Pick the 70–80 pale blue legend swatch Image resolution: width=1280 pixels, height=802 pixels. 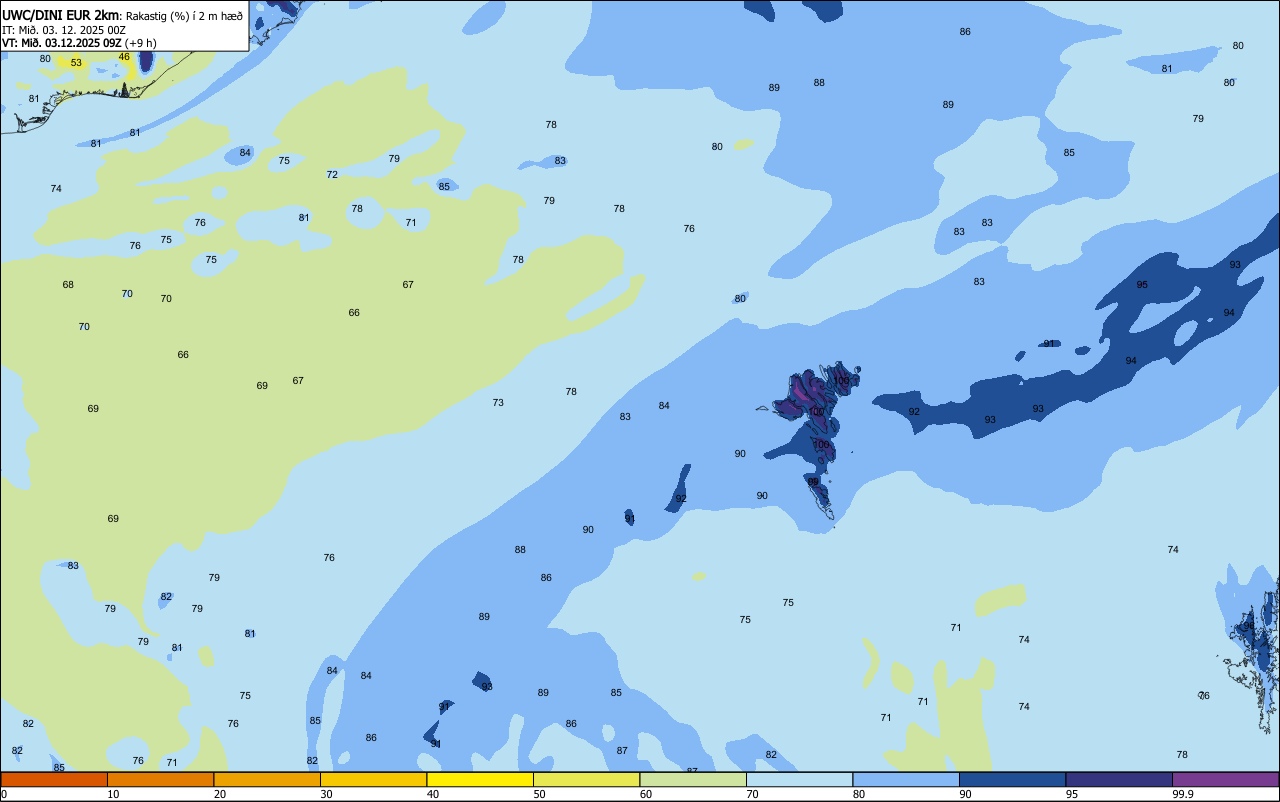click(x=799, y=779)
